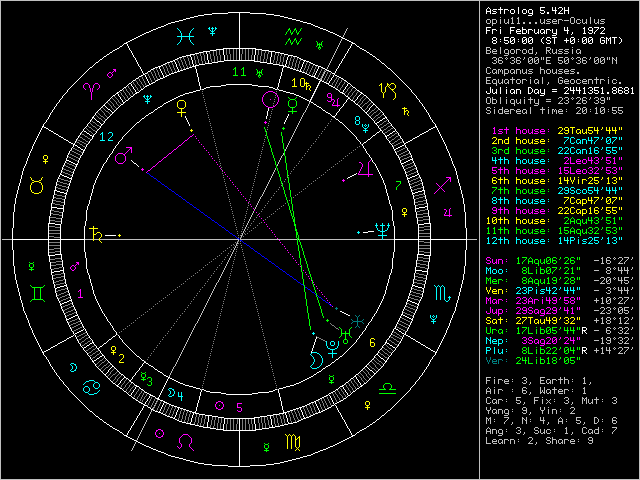Select the 'Fri February 4, 1972' date line
Image resolution: width=640 pixels, height=480 pixels.
(x=545, y=31)
